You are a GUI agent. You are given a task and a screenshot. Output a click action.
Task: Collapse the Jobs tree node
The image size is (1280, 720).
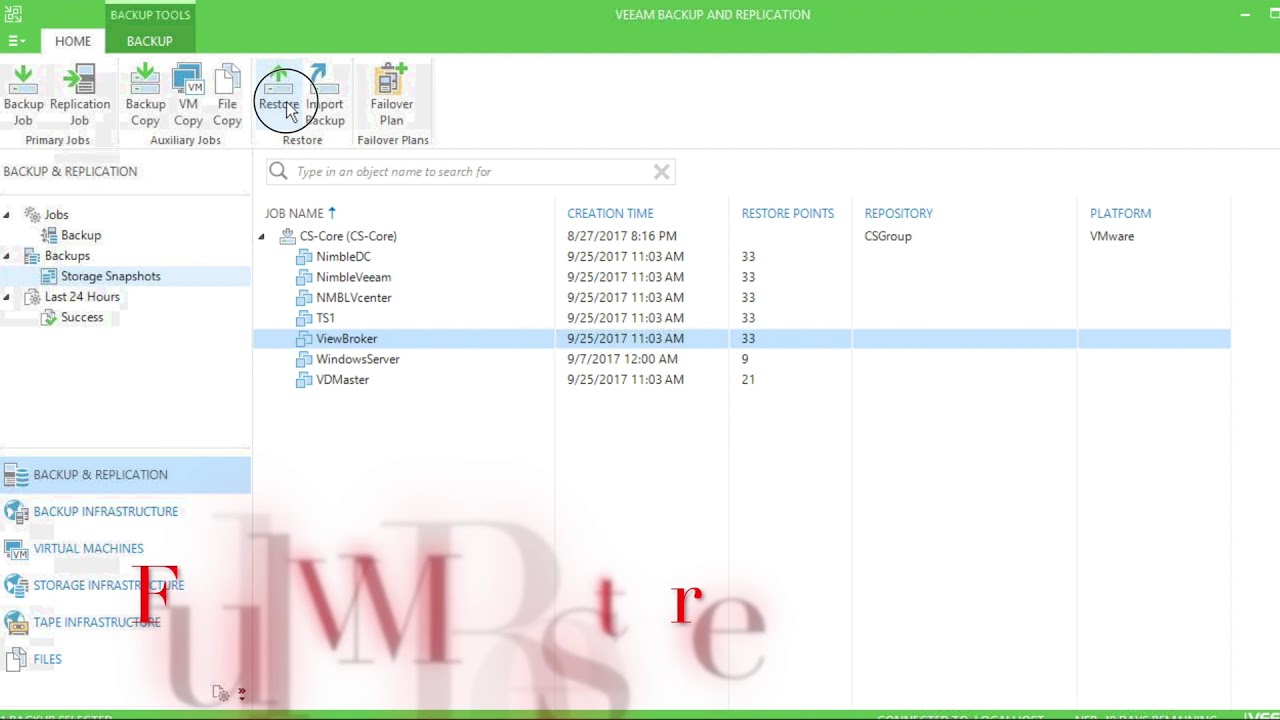point(7,215)
